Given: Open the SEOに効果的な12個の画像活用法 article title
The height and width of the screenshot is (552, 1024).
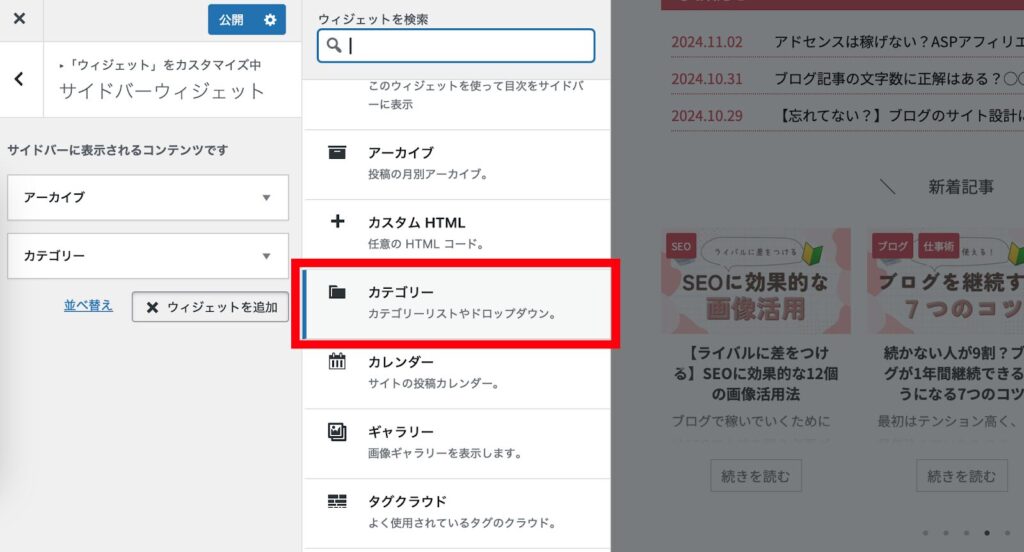Looking at the screenshot, I should (756, 373).
